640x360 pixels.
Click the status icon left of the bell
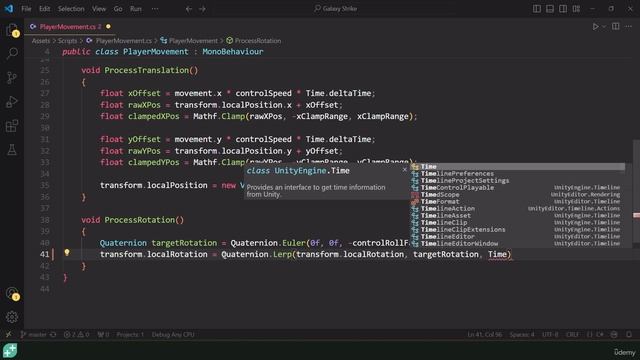coord(614,334)
